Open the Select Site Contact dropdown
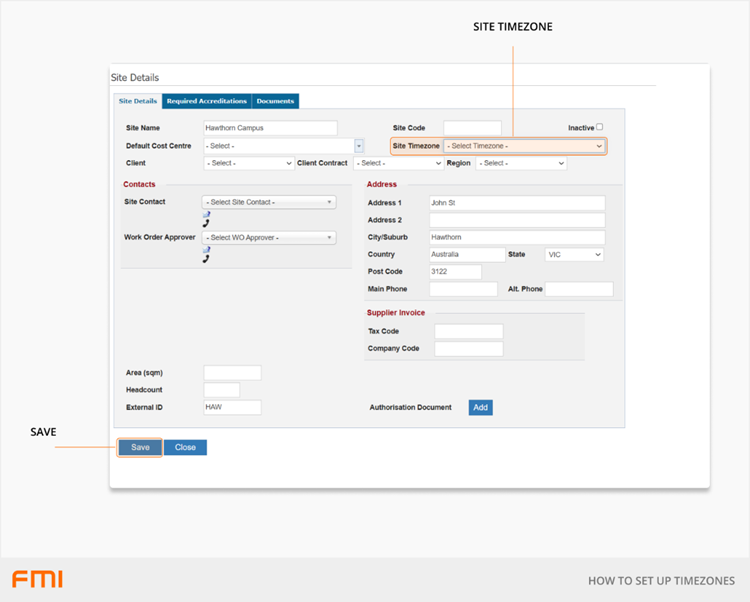750x602 pixels. pyautogui.click(x=269, y=202)
